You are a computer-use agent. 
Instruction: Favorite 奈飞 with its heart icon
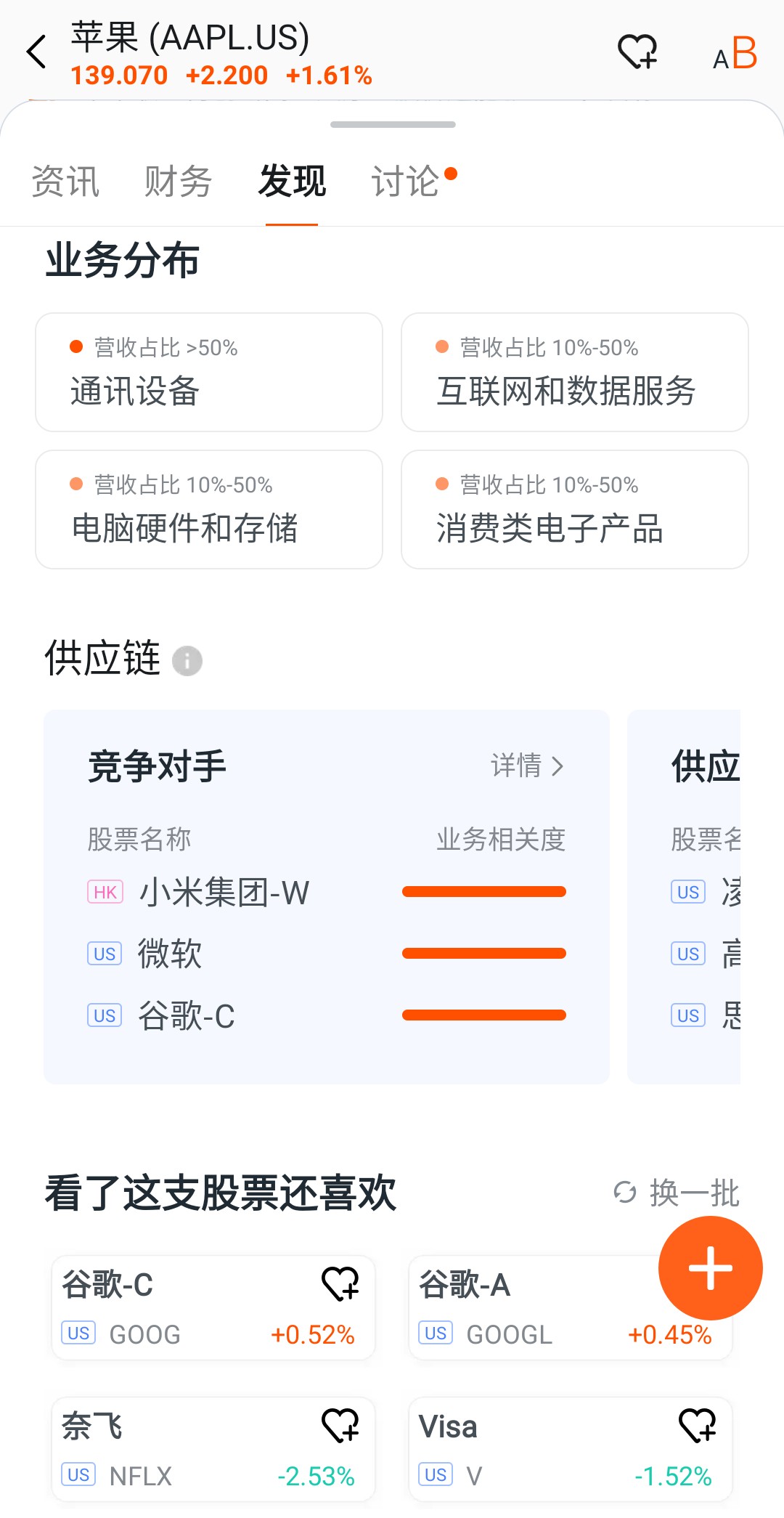[340, 1425]
